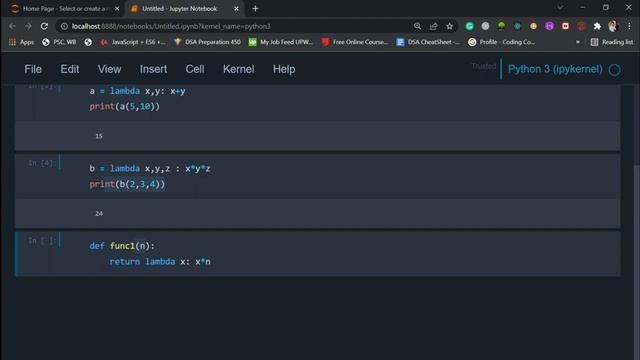This screenshot has height=360, width=640.
Task: Open the dark red round extension icon
Action: (581, 26)
